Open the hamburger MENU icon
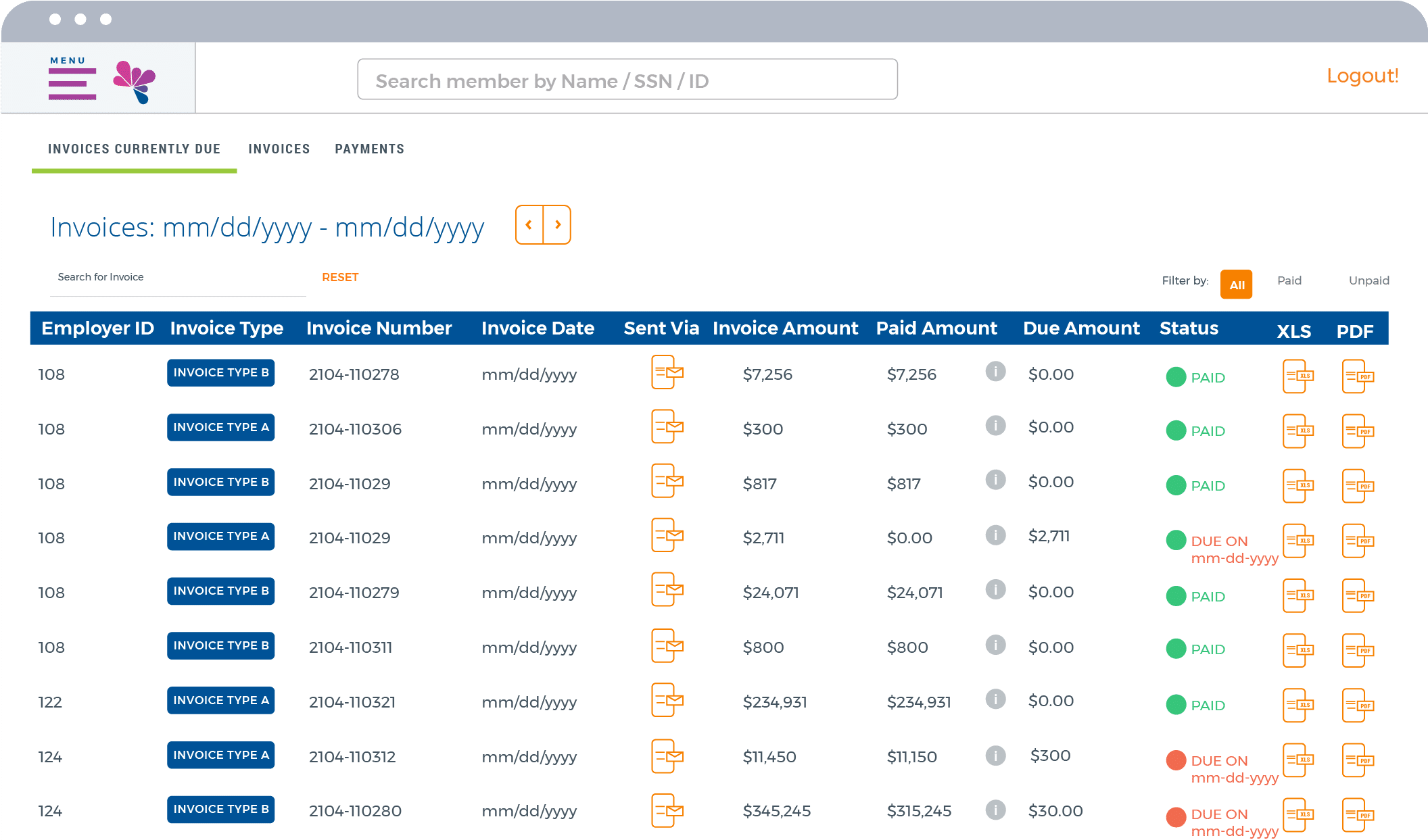1428x840 pixels. pos(72,83)
